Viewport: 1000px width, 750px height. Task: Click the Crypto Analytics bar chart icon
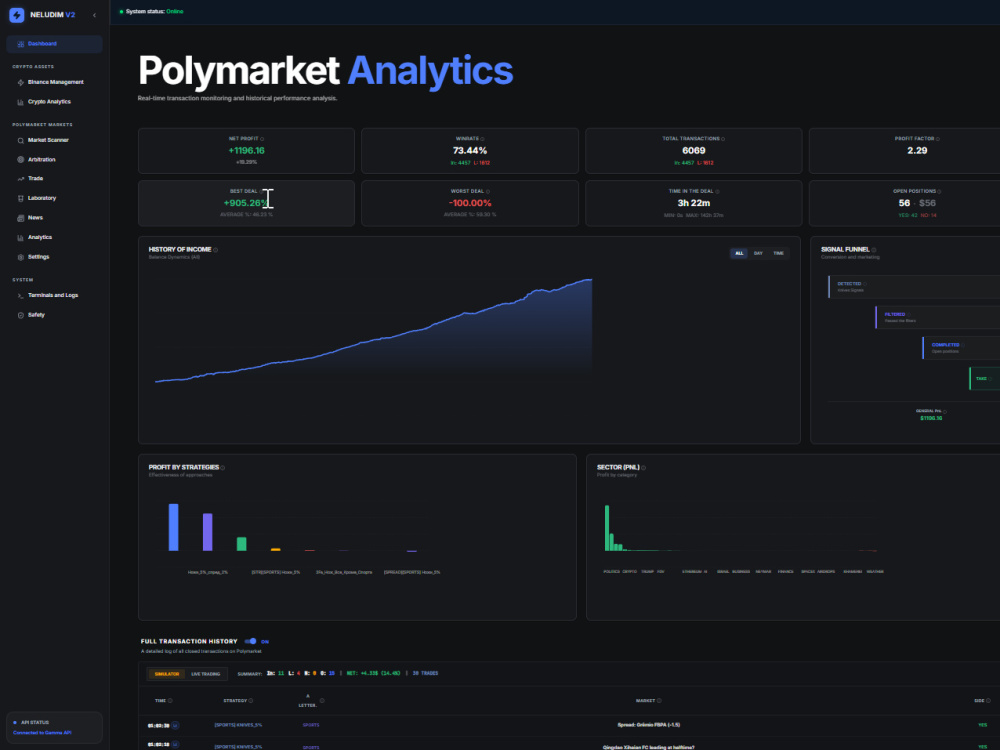point(20,102)
